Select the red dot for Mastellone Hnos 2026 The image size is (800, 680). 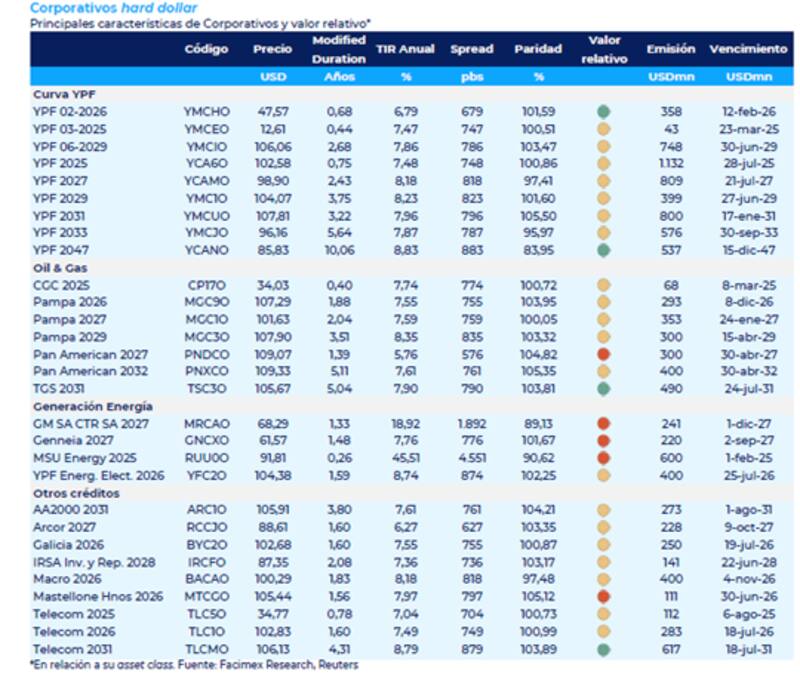[603, 595]
